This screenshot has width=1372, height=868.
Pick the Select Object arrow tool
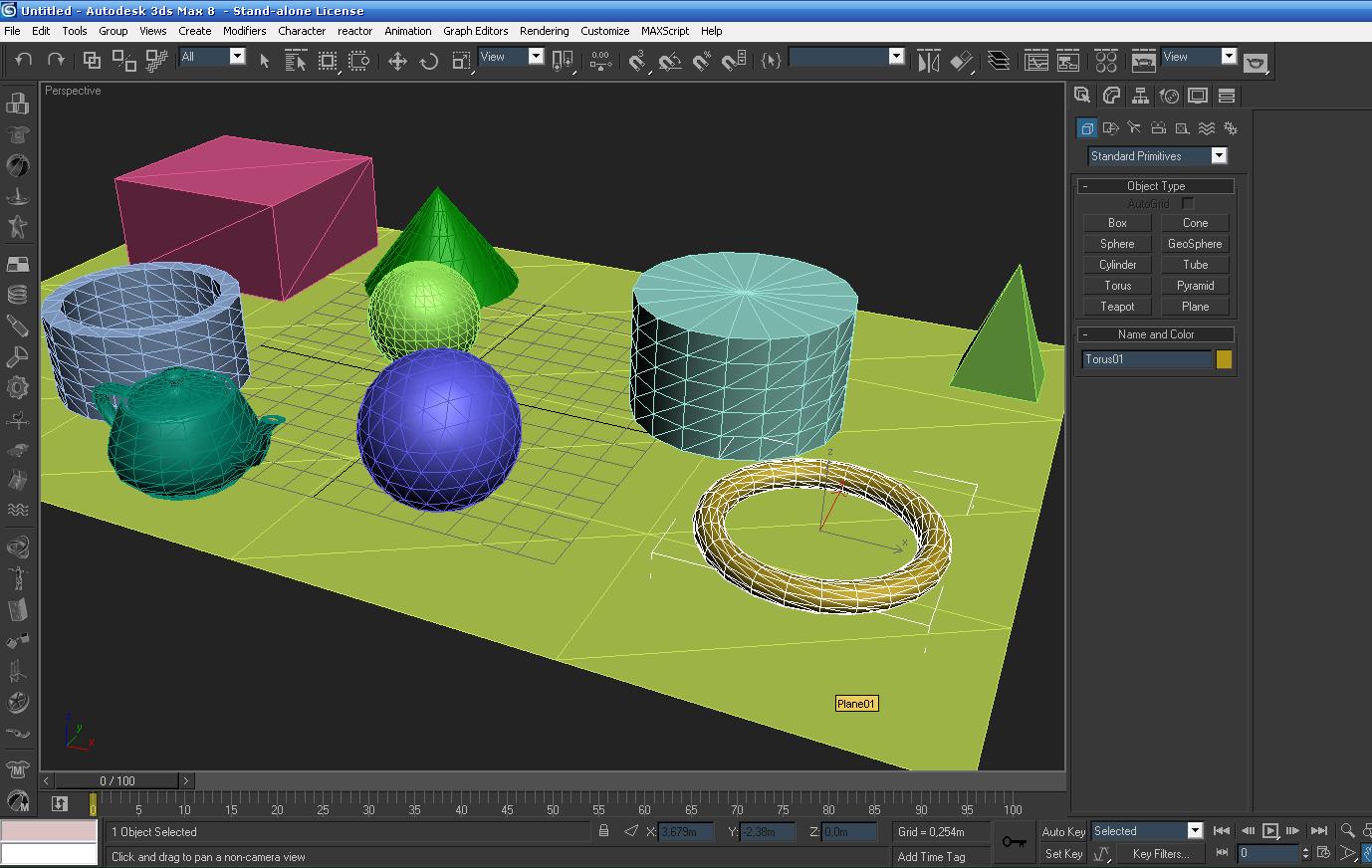264,61
